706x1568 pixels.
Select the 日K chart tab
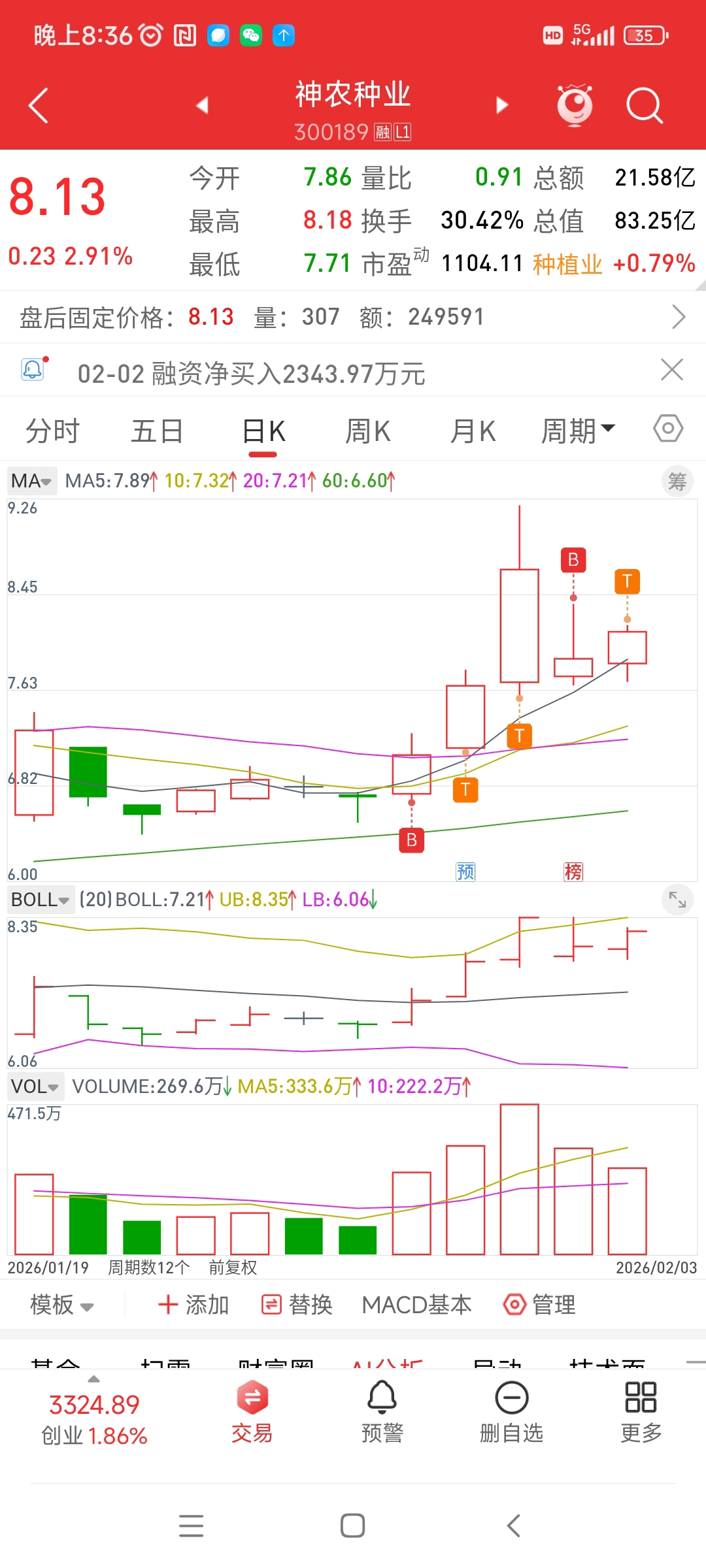[264, 431]
